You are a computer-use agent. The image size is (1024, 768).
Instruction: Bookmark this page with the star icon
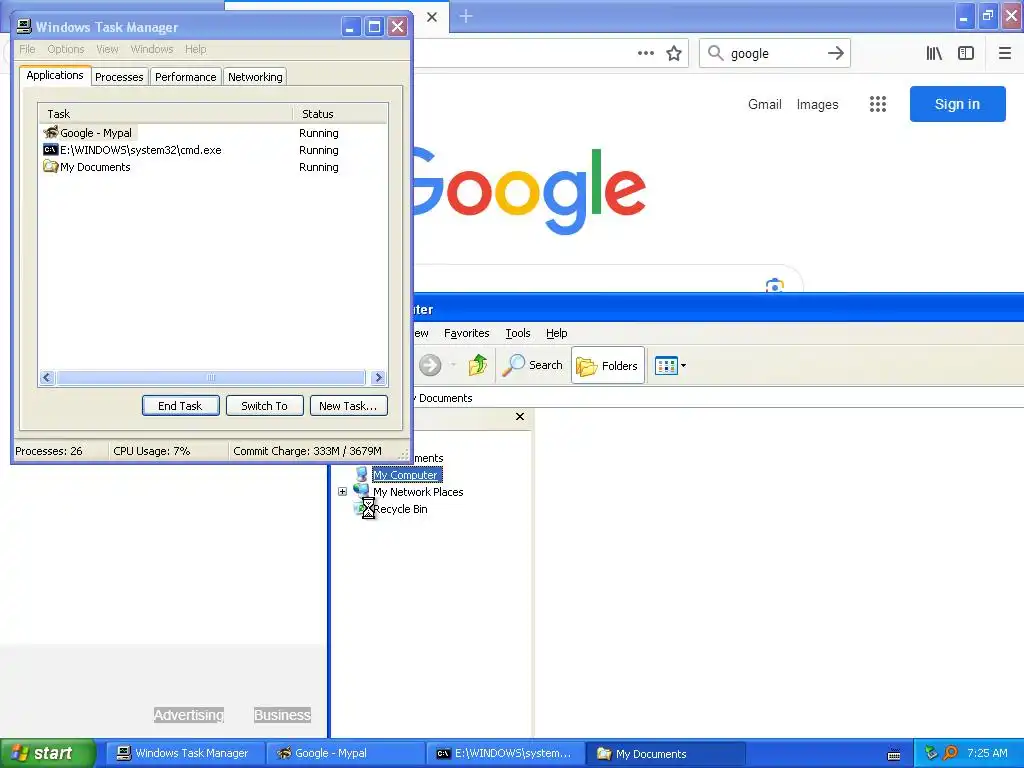click(674, 53)
